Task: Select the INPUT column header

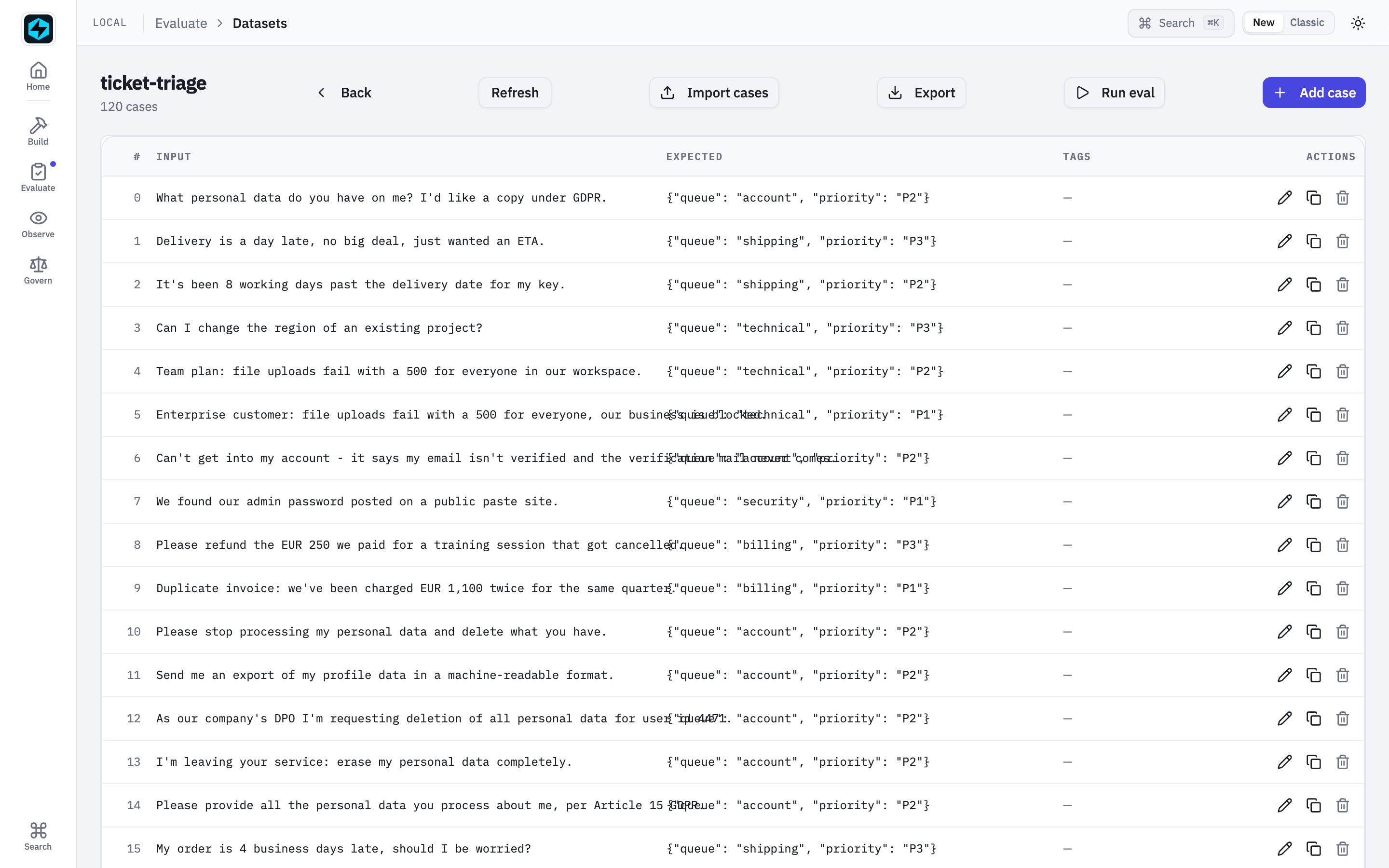Action: coord(173,157)
